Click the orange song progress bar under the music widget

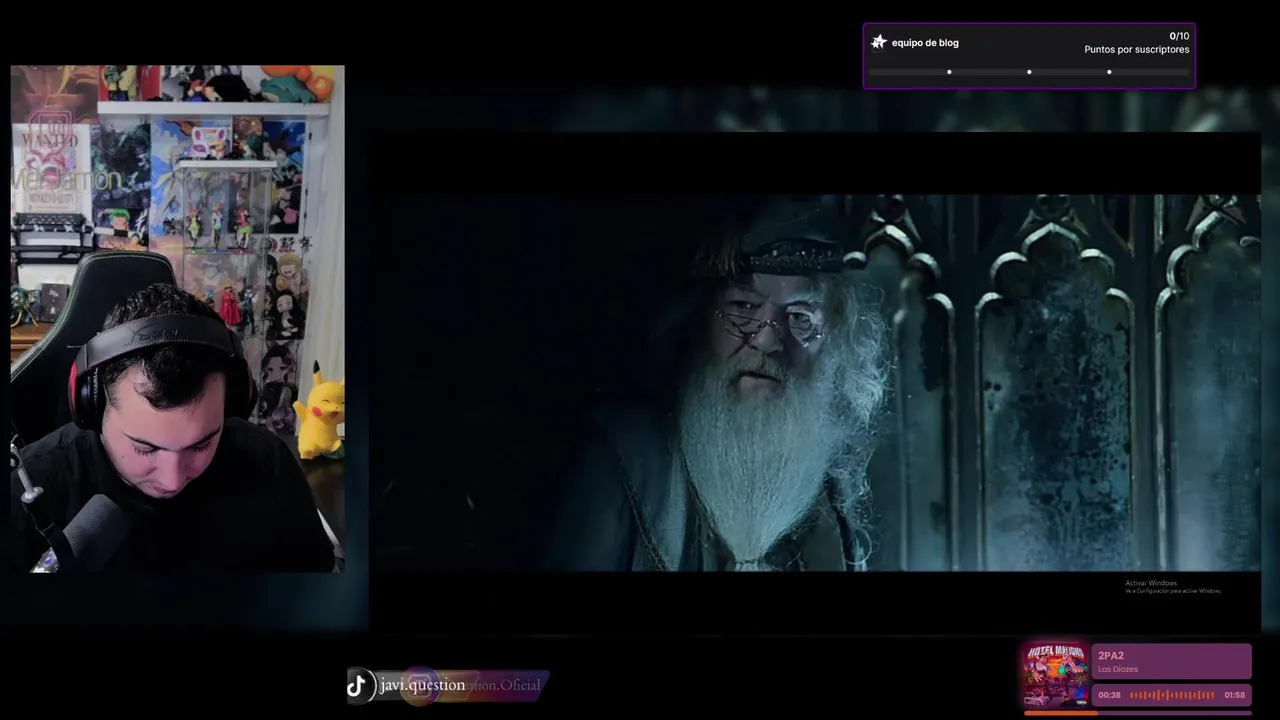click(x=1138, y=713)
